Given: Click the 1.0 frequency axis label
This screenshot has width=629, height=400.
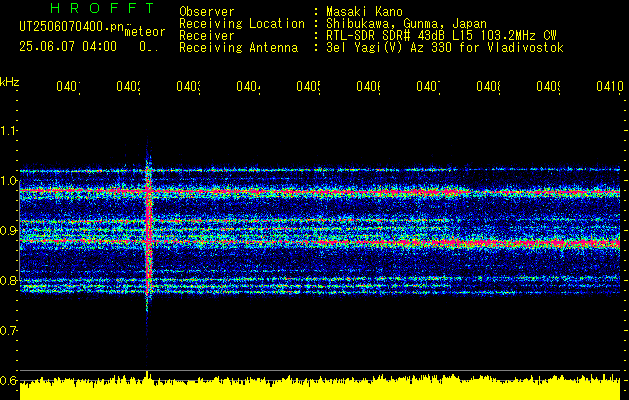Looking at the screenshot, I should coord(8,180).
